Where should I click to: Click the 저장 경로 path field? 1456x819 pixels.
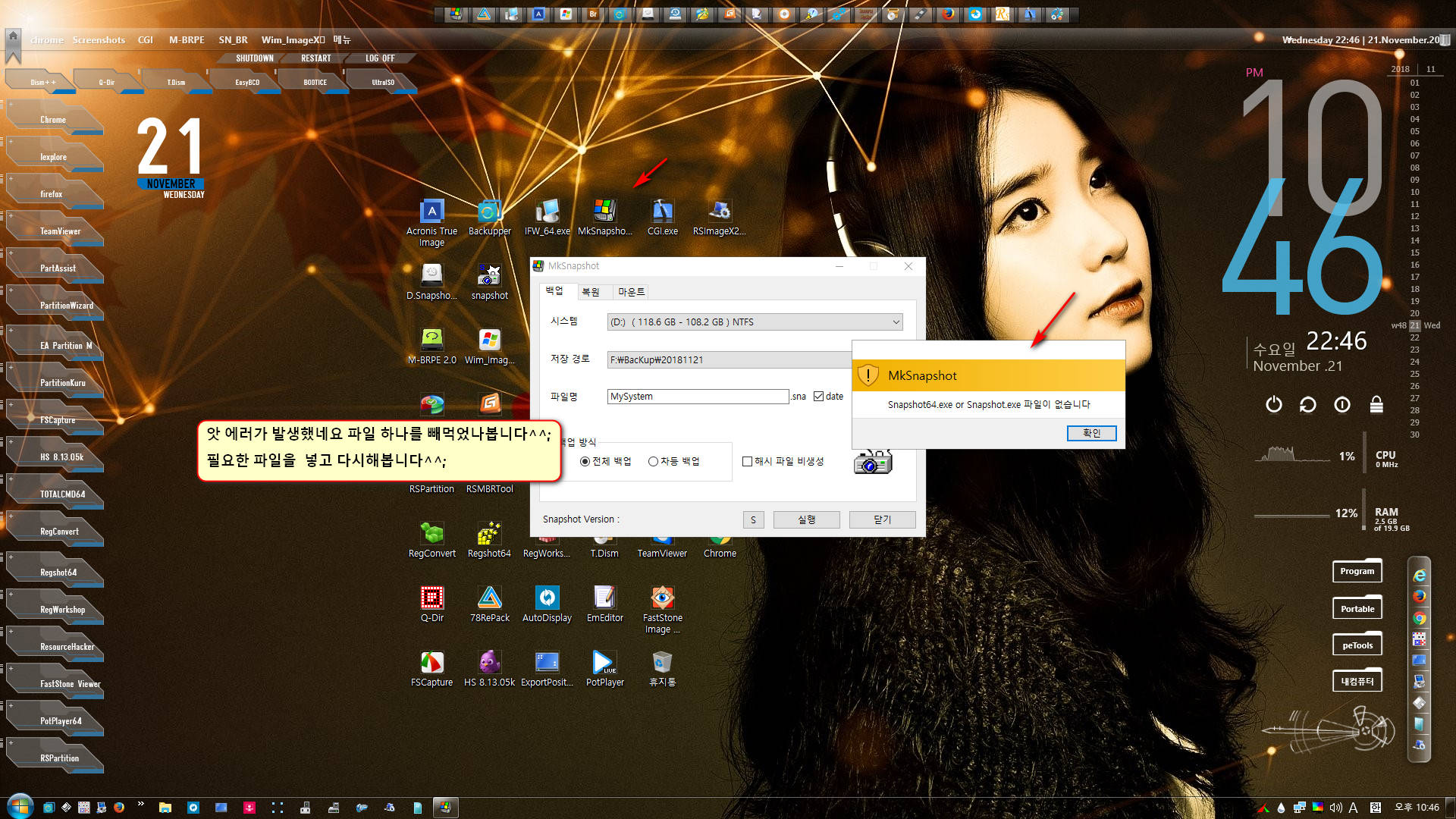pyautogui.click(x=730, y=359)
